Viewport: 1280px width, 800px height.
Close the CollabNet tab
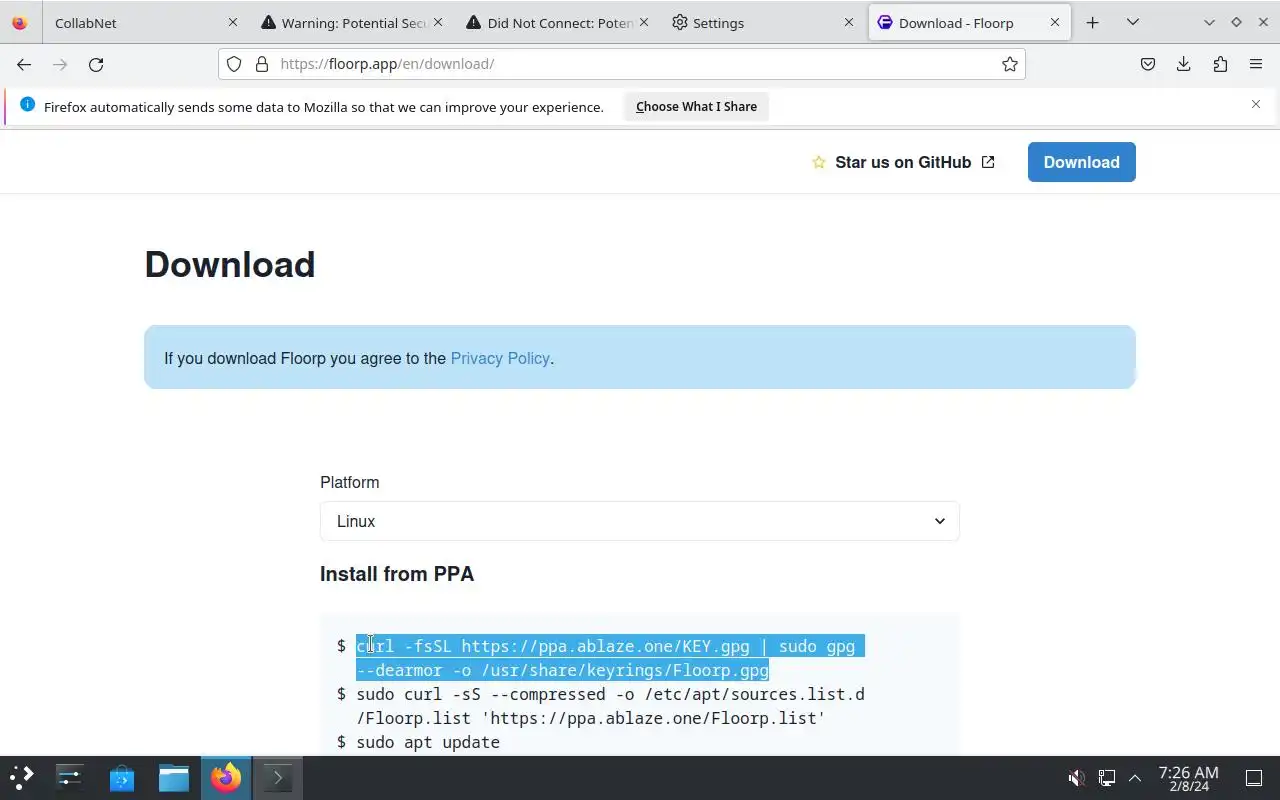tap(233, 22)
